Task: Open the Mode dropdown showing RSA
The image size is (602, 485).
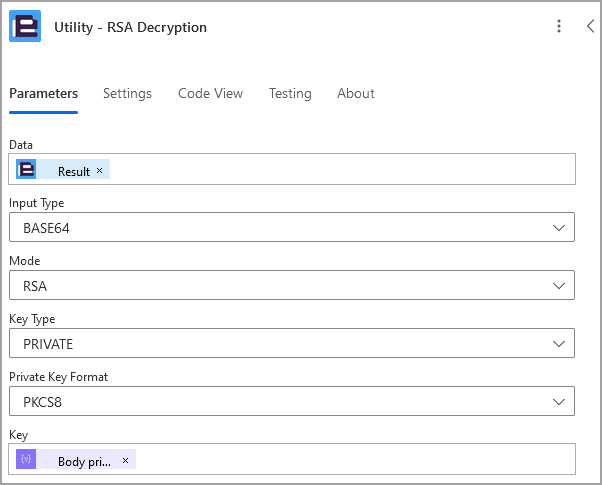Action: click(x=292, y=285)
